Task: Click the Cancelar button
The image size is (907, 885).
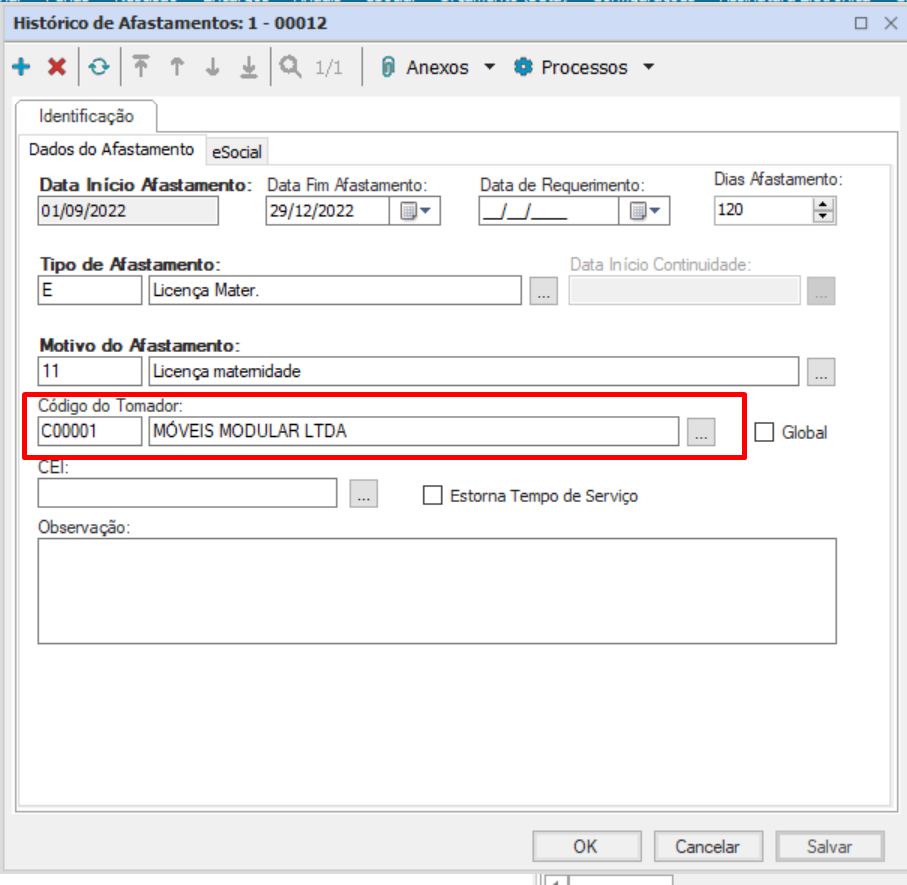Action: pos(708,847)
